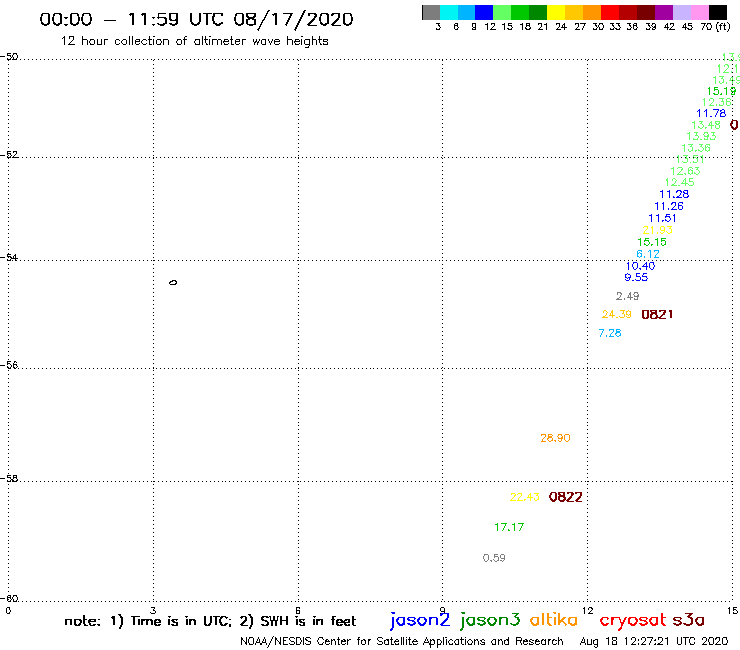Select the 9.55 wave height value
The image size is (740, 650).
point(636,277)
